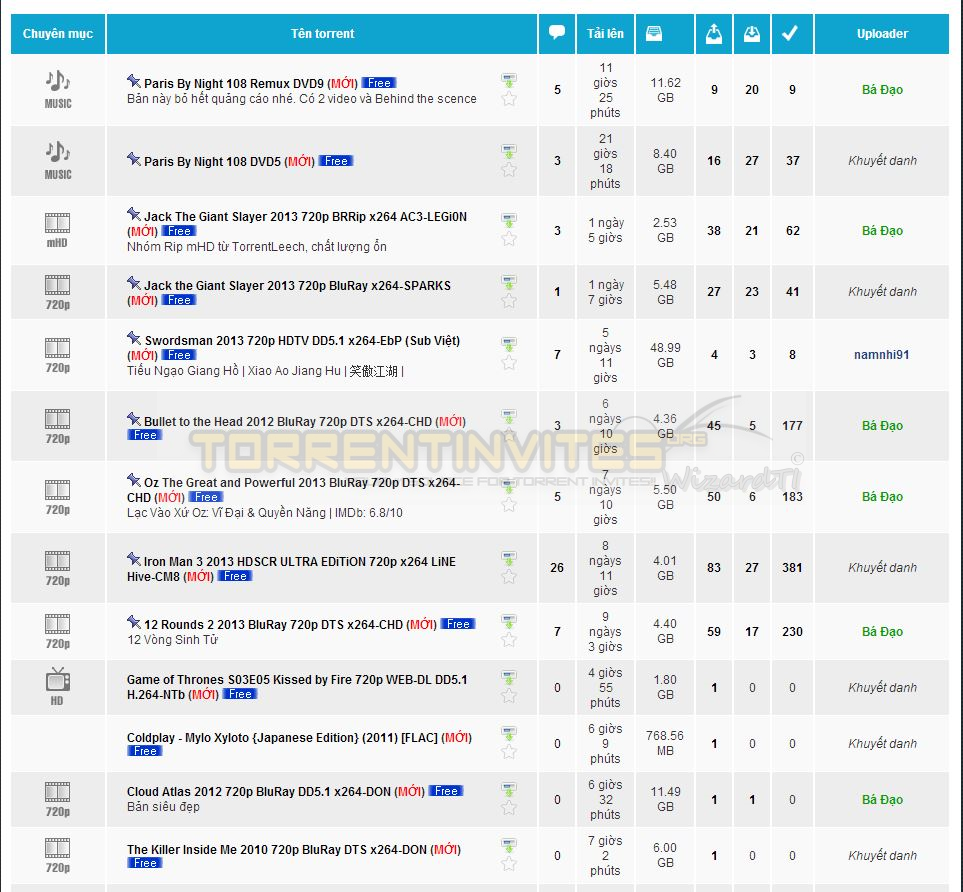Sort by the comments bubble column icon
The height and width of the screenshot is (892, 963).
pyautogui.click(x=557, y=33)
